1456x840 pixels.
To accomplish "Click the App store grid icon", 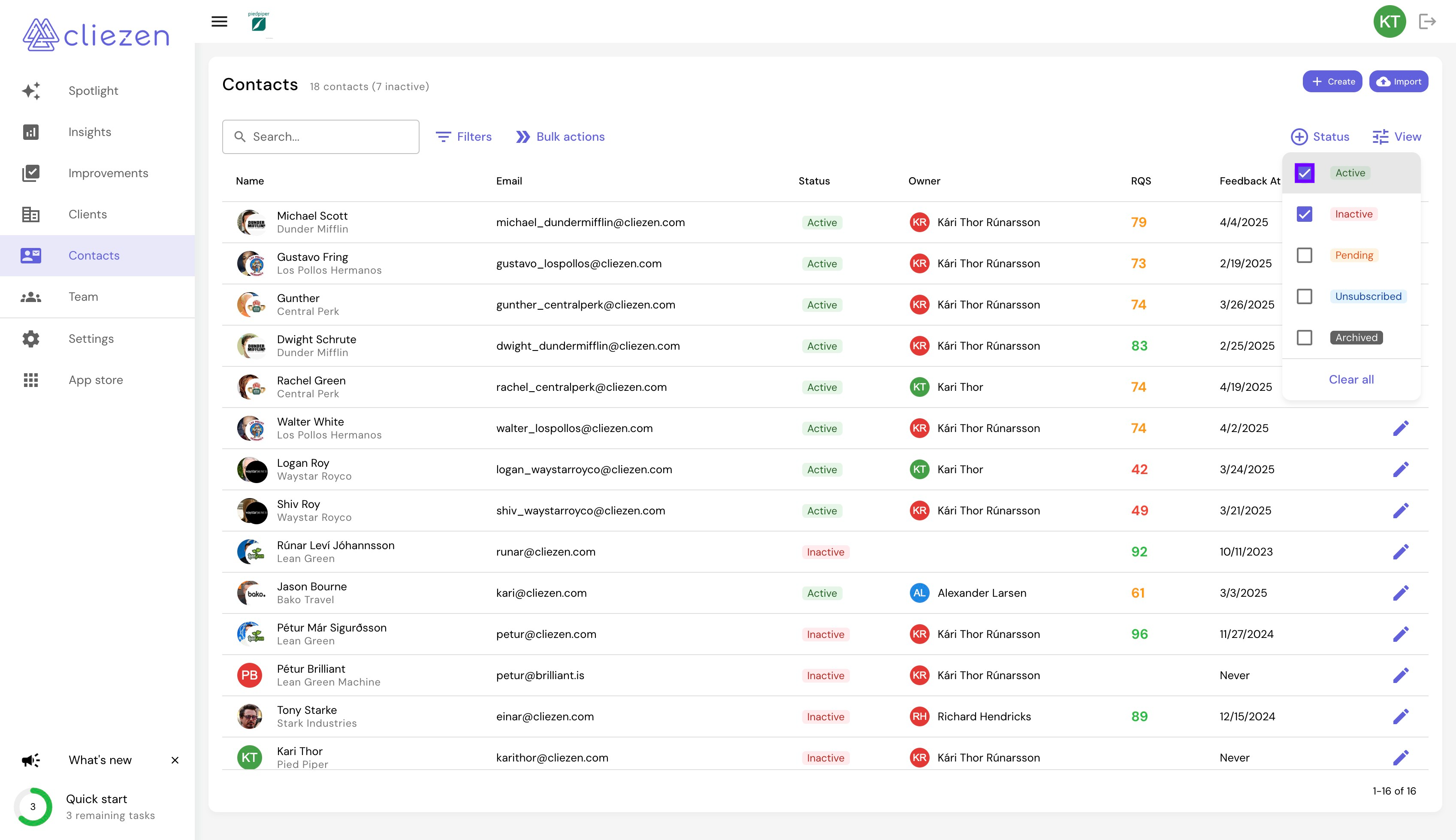I will click(30, 380).
